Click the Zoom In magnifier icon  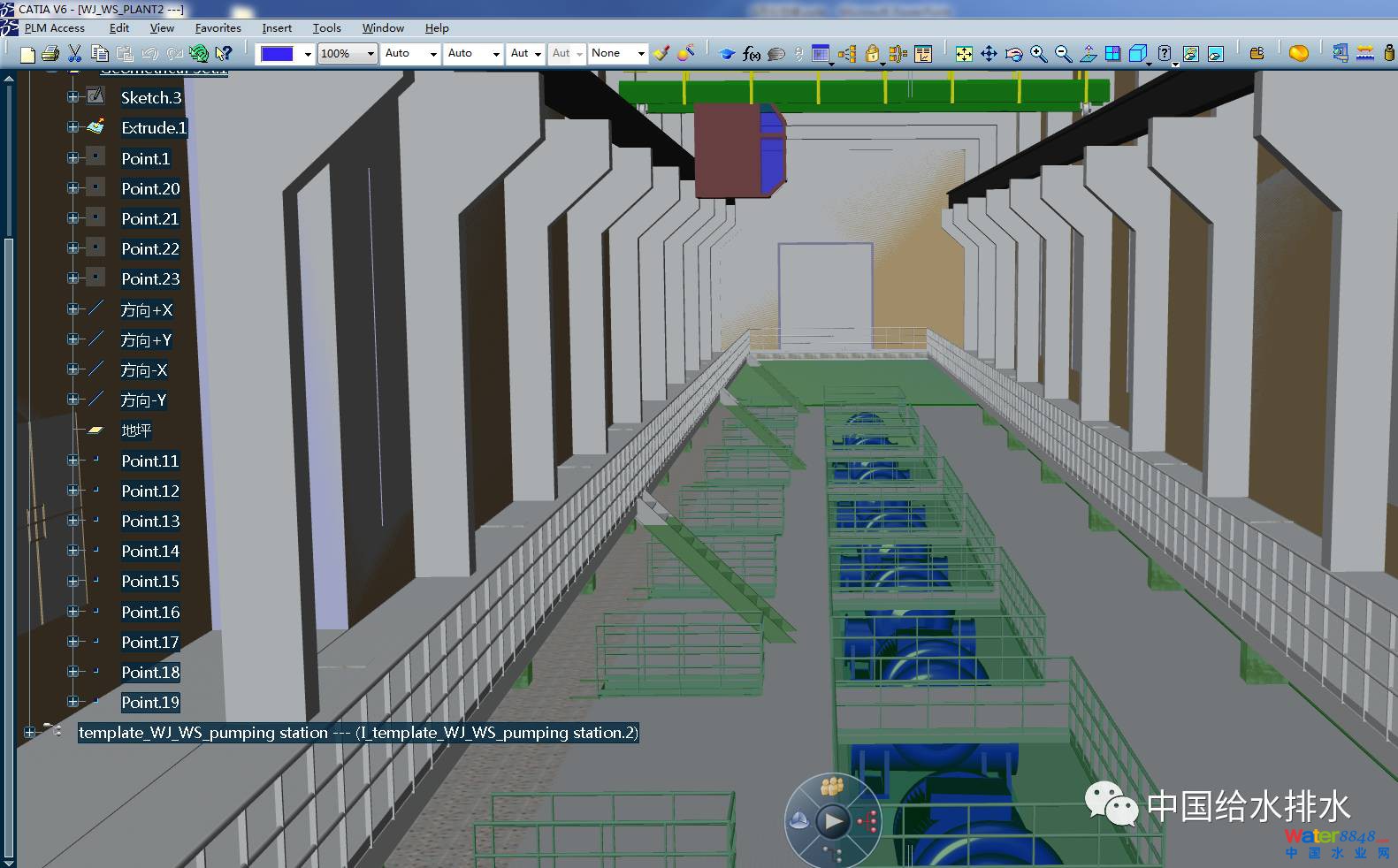(1039, 54)
